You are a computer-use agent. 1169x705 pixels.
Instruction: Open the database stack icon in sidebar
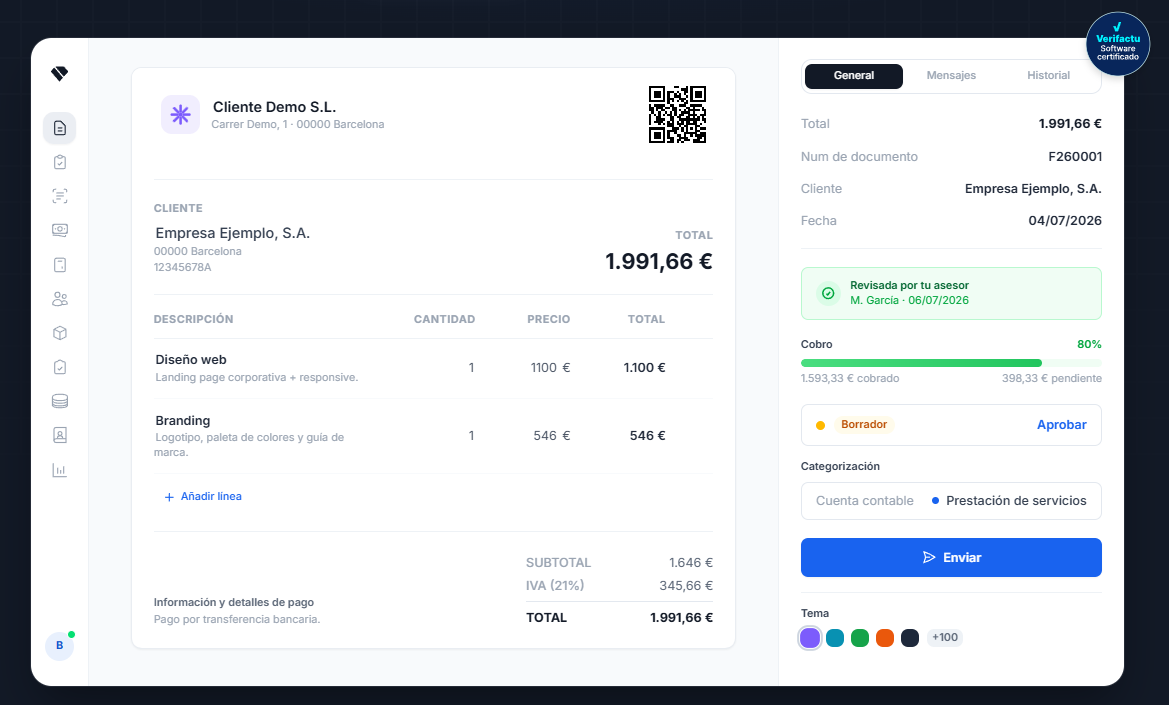(x=60, y=401)
